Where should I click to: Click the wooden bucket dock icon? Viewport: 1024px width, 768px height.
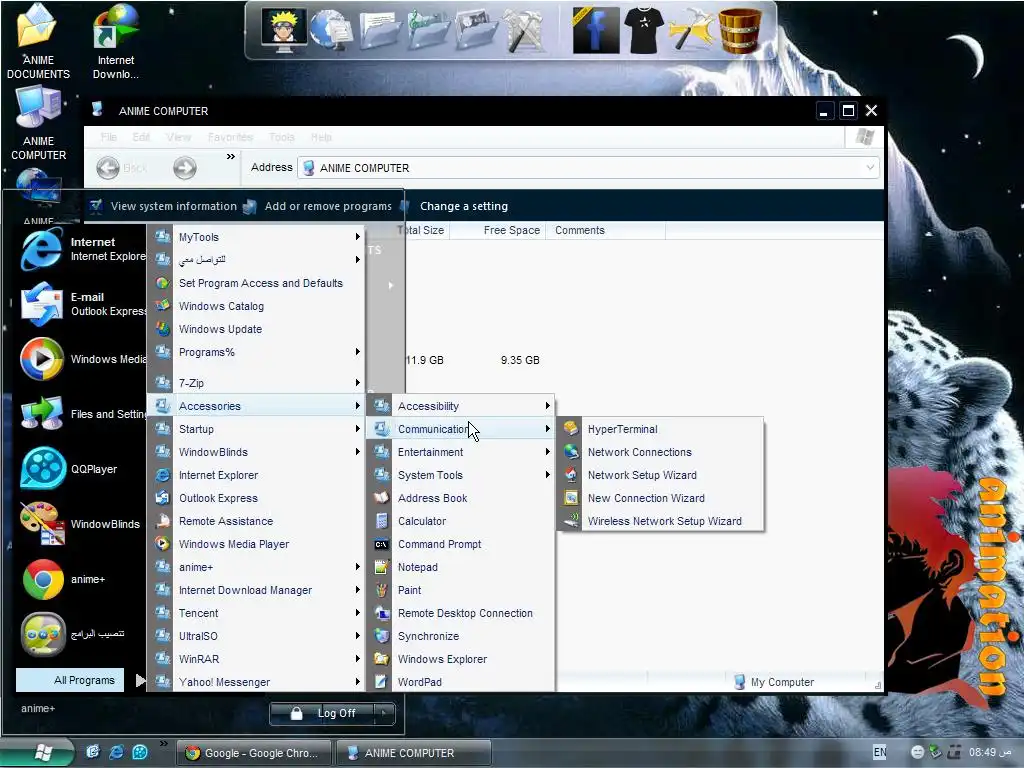740,30
